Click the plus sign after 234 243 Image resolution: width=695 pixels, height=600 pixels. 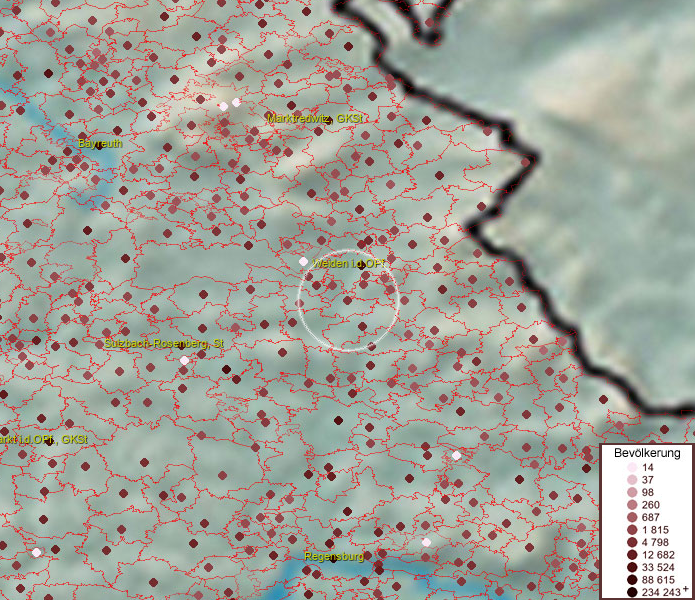pos(685,589)
